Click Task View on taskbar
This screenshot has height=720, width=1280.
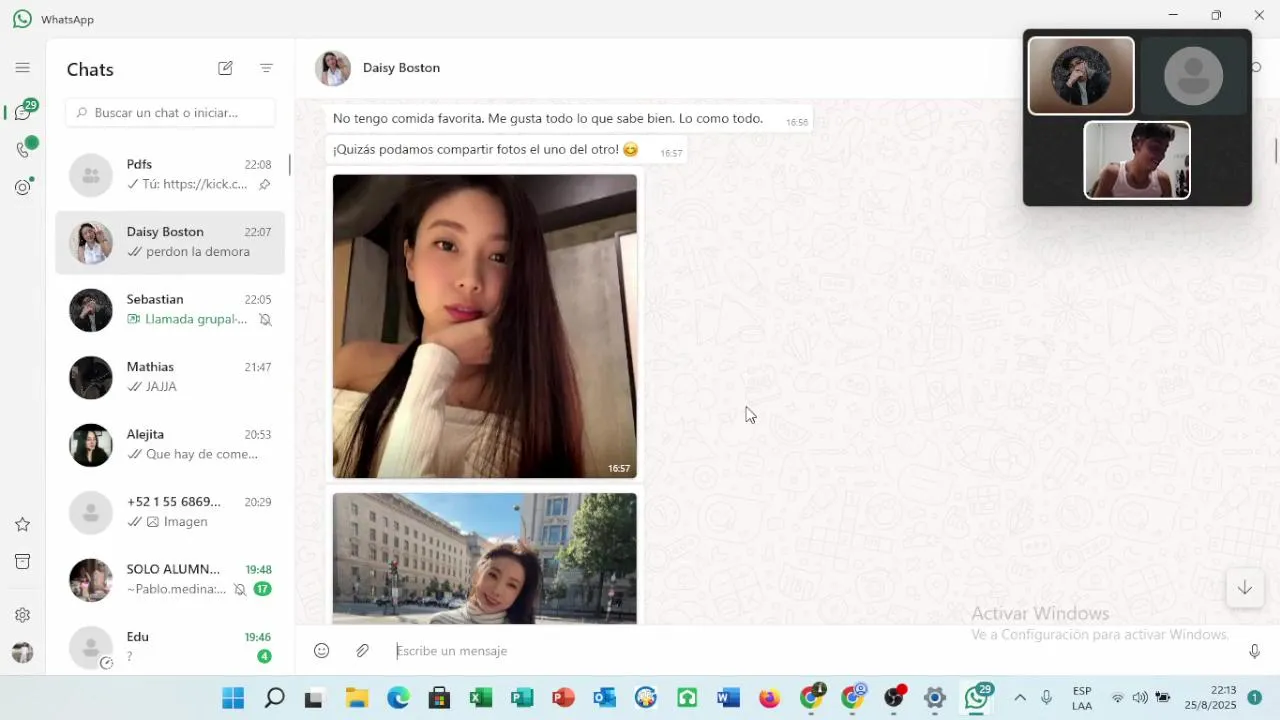[314, 698]
